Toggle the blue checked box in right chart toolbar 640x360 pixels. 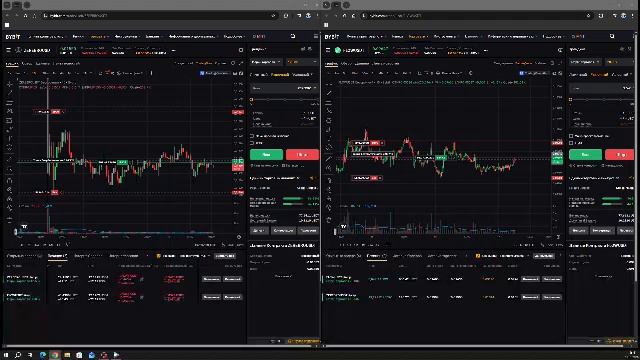click(x=521, y=73)
